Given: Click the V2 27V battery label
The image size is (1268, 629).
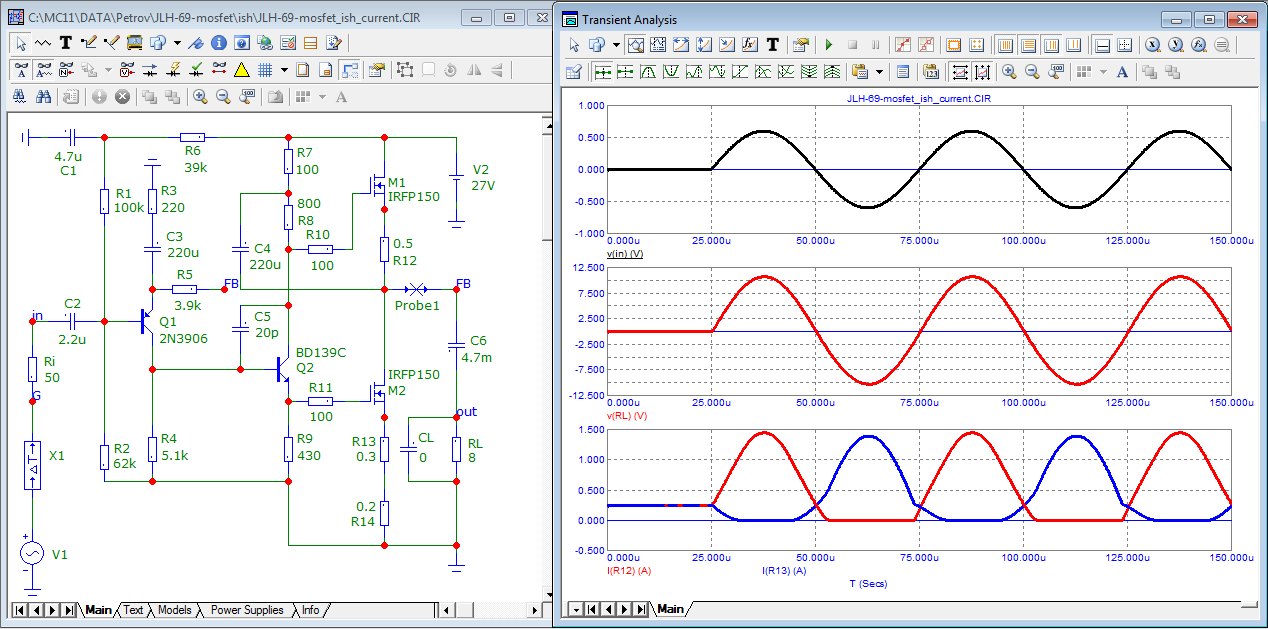Looking at the screenshot, I should [484, 177].
